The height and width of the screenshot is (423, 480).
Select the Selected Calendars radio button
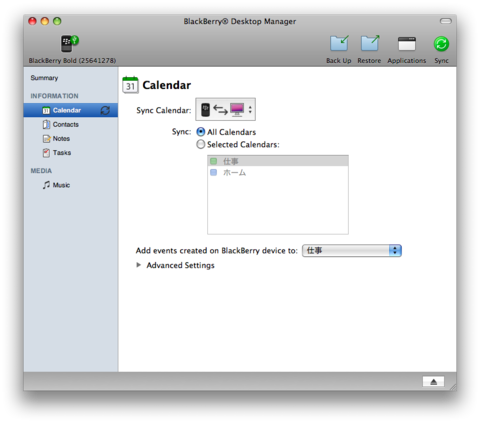click(200, 144)
